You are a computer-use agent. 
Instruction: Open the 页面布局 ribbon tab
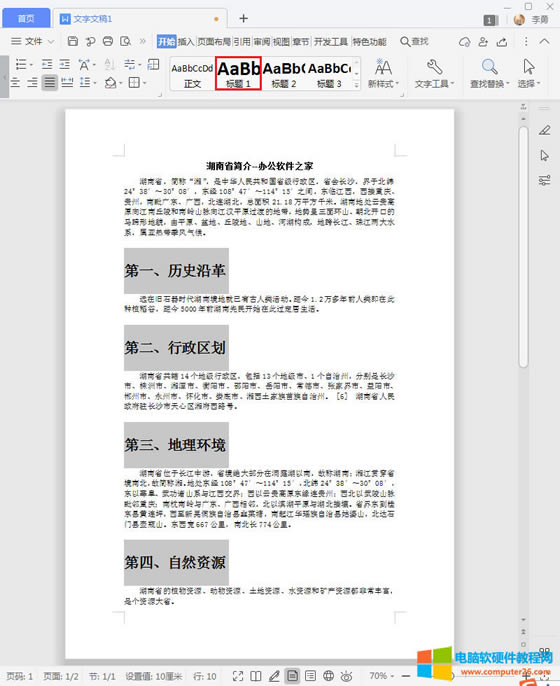coord(214,42)
